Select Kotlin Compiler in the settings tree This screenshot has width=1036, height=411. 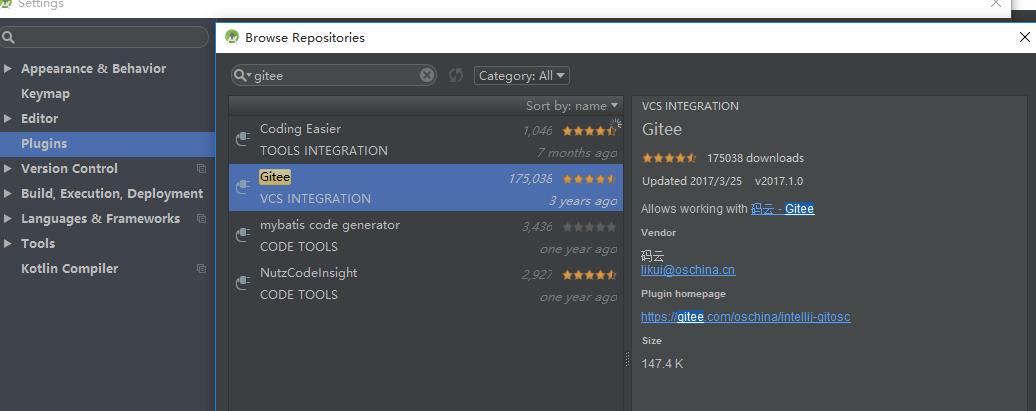[x=69, y=268]
